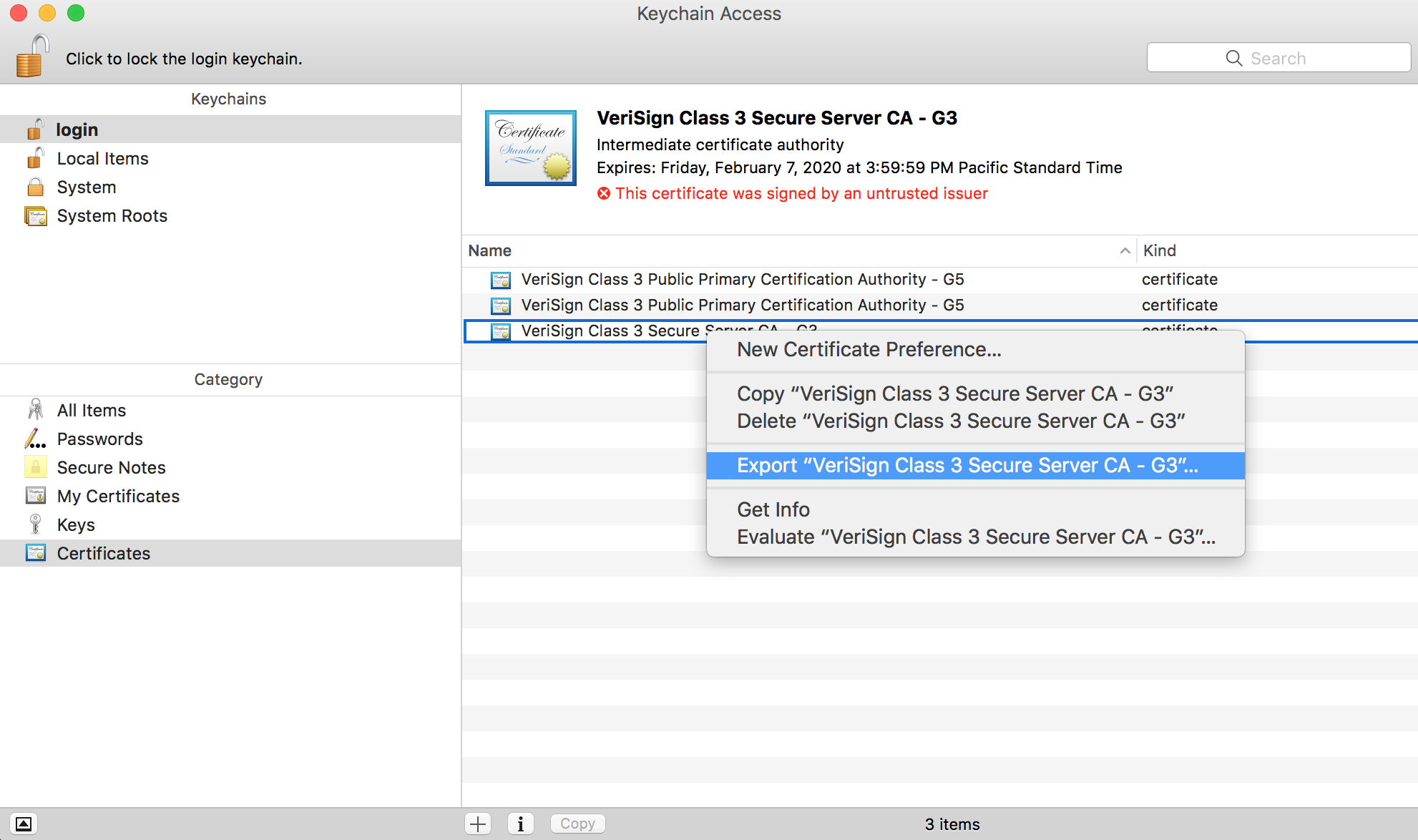1418x840 pixels.
Task: Select Local Items keychain
Action: click(230, 158)
